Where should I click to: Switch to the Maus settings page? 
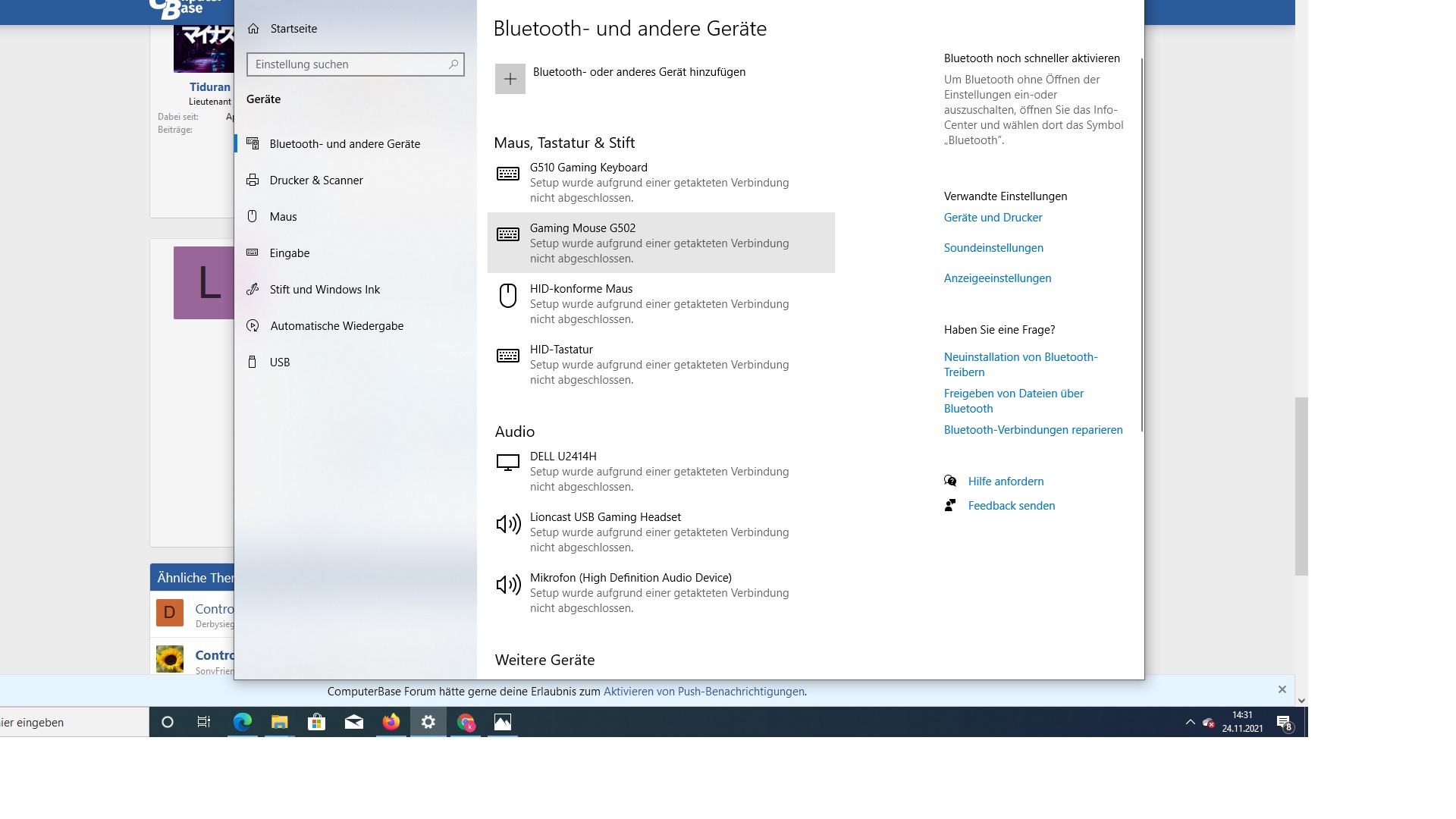283,217
